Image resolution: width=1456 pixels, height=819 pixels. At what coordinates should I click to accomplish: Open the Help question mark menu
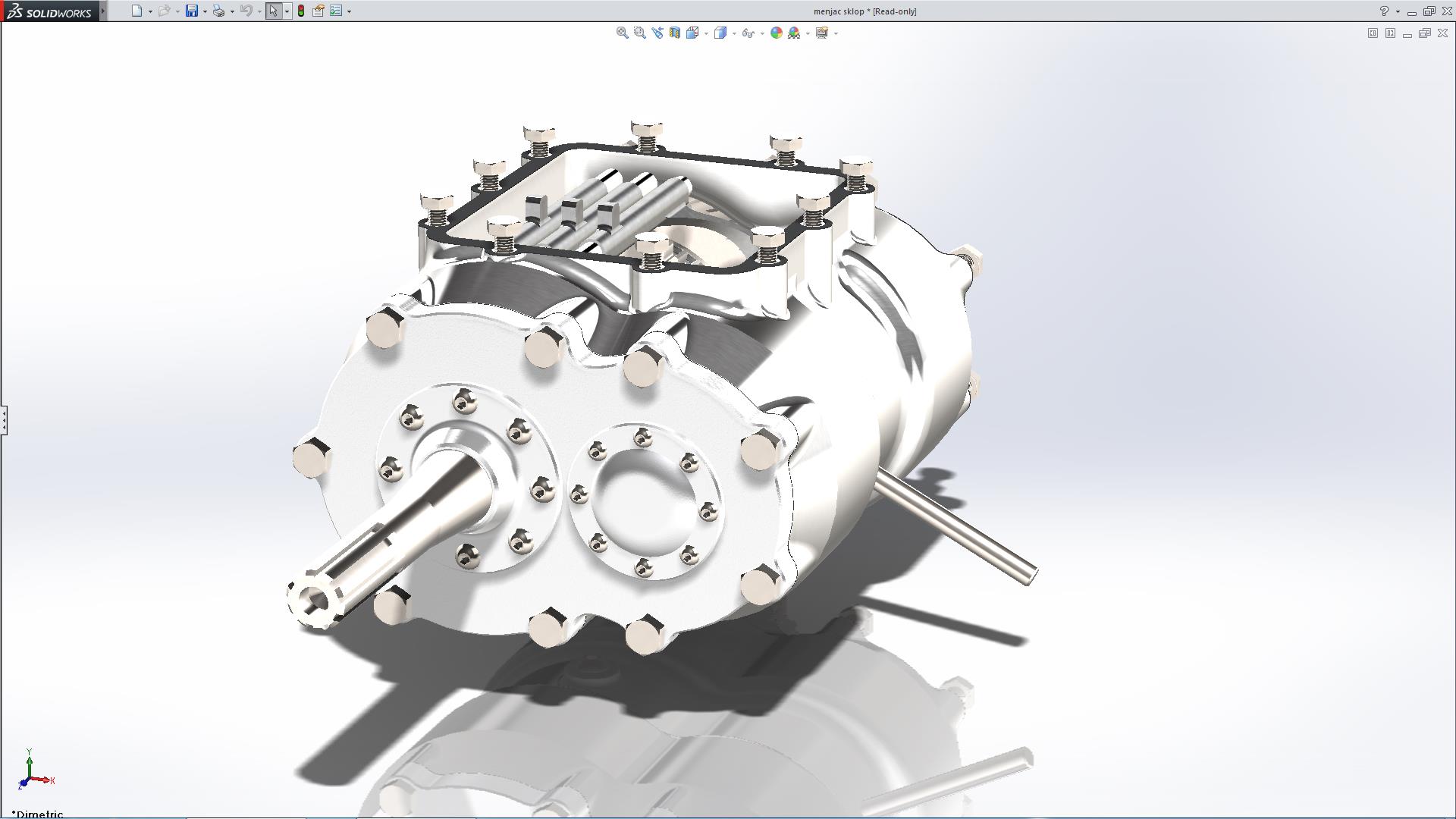click(x=1384, y=11)
